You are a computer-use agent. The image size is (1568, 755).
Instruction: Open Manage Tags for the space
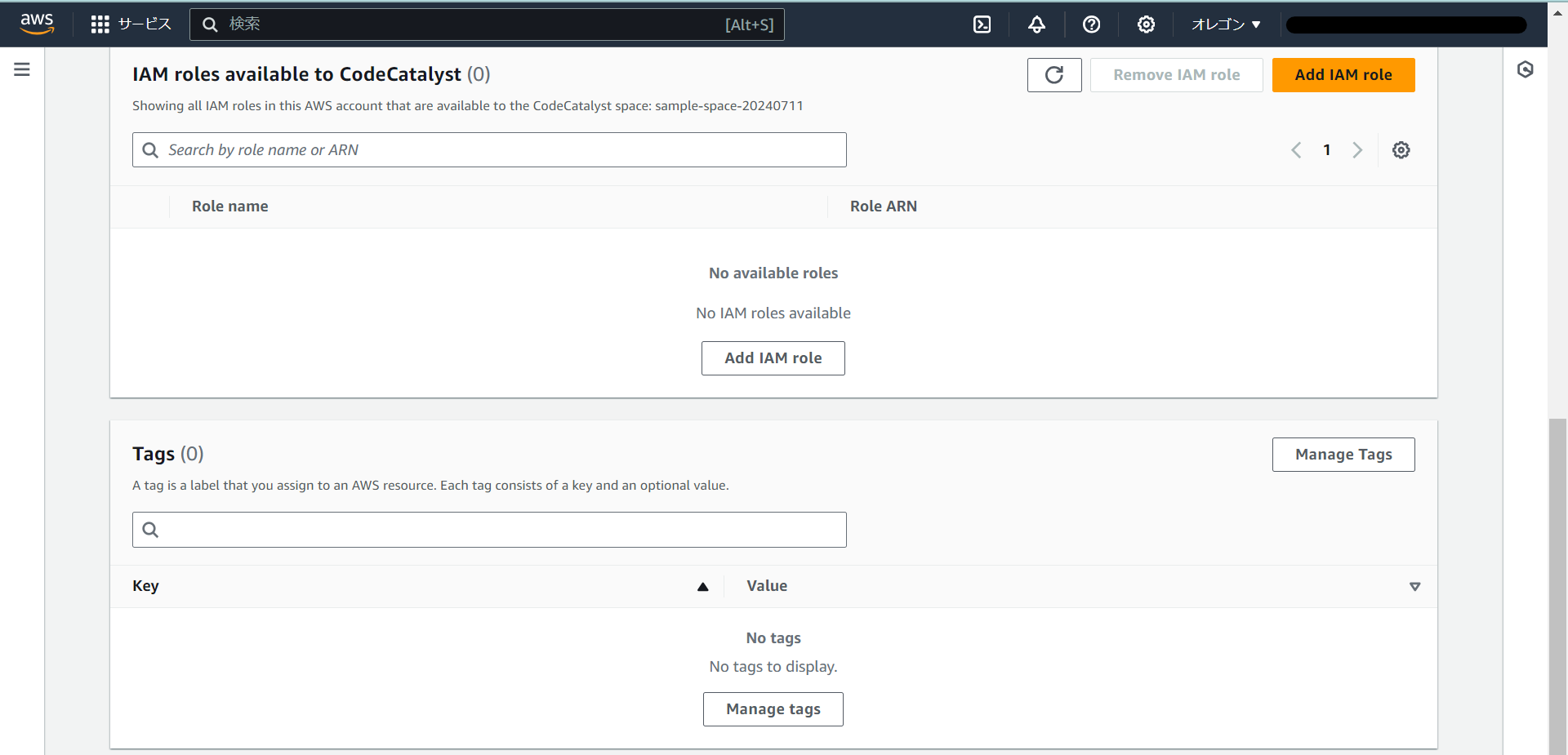click(x=1343, y=454)
